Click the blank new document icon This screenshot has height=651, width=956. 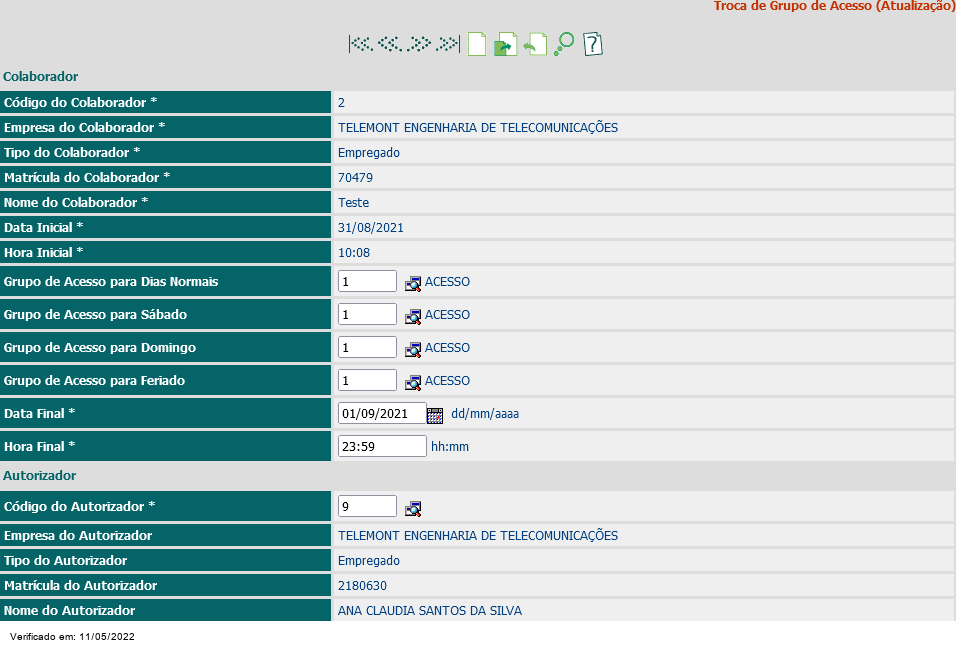pyautogui.click(x=477, y=44)
